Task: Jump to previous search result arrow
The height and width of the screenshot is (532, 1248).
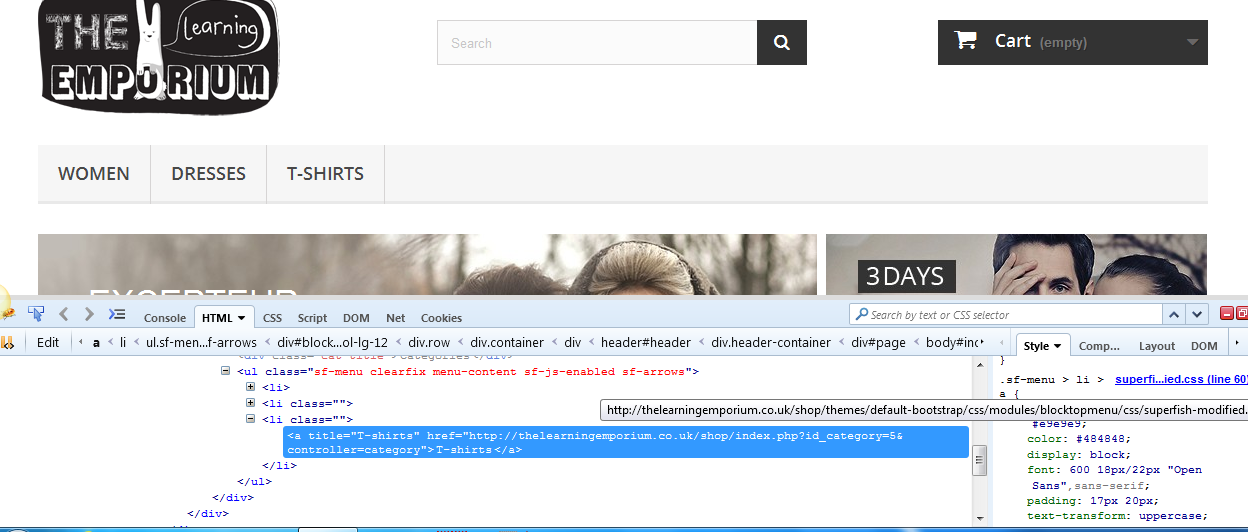Action: [x=1174, y=314]
